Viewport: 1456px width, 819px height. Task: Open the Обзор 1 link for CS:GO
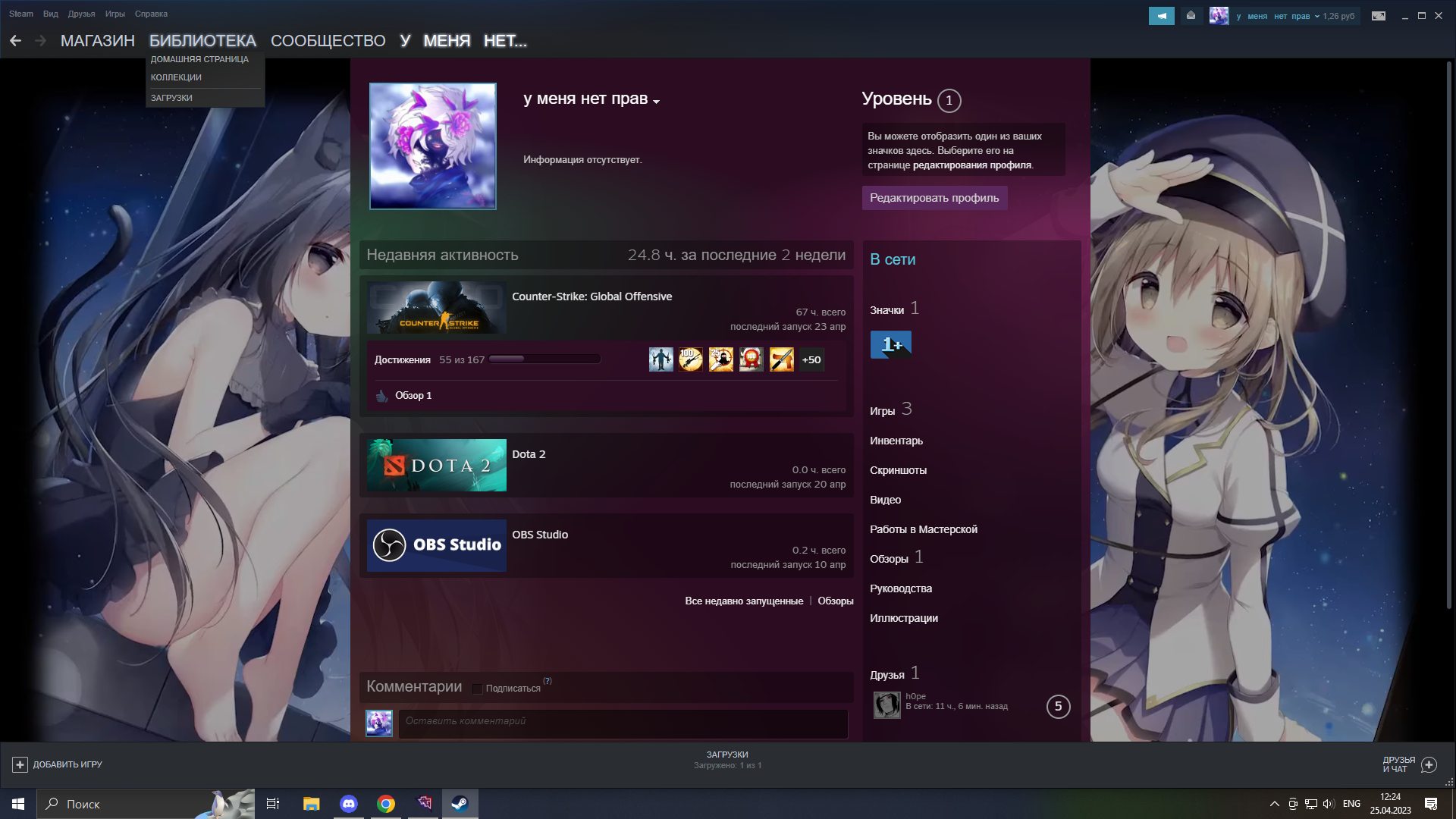(413, 396)
